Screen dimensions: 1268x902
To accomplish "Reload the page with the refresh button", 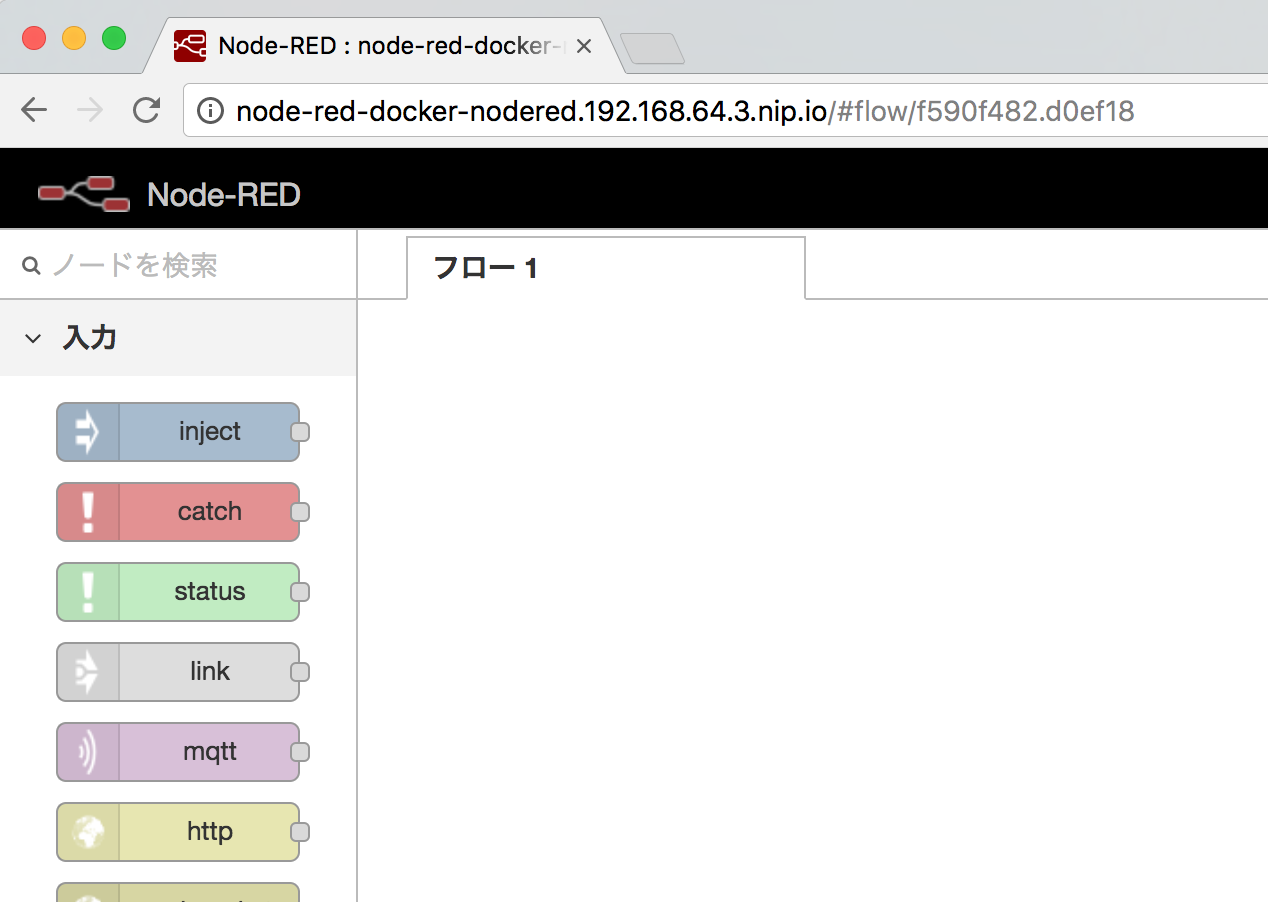I will pyautogui.click(x=147, y=110).
